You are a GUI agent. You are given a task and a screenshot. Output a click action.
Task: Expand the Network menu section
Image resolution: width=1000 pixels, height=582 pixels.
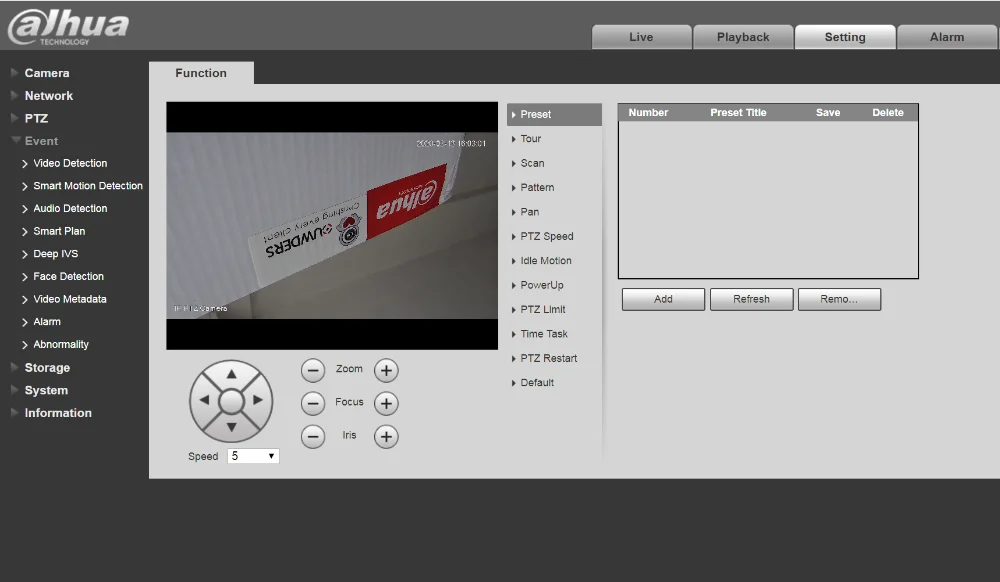tap(48, 96)
